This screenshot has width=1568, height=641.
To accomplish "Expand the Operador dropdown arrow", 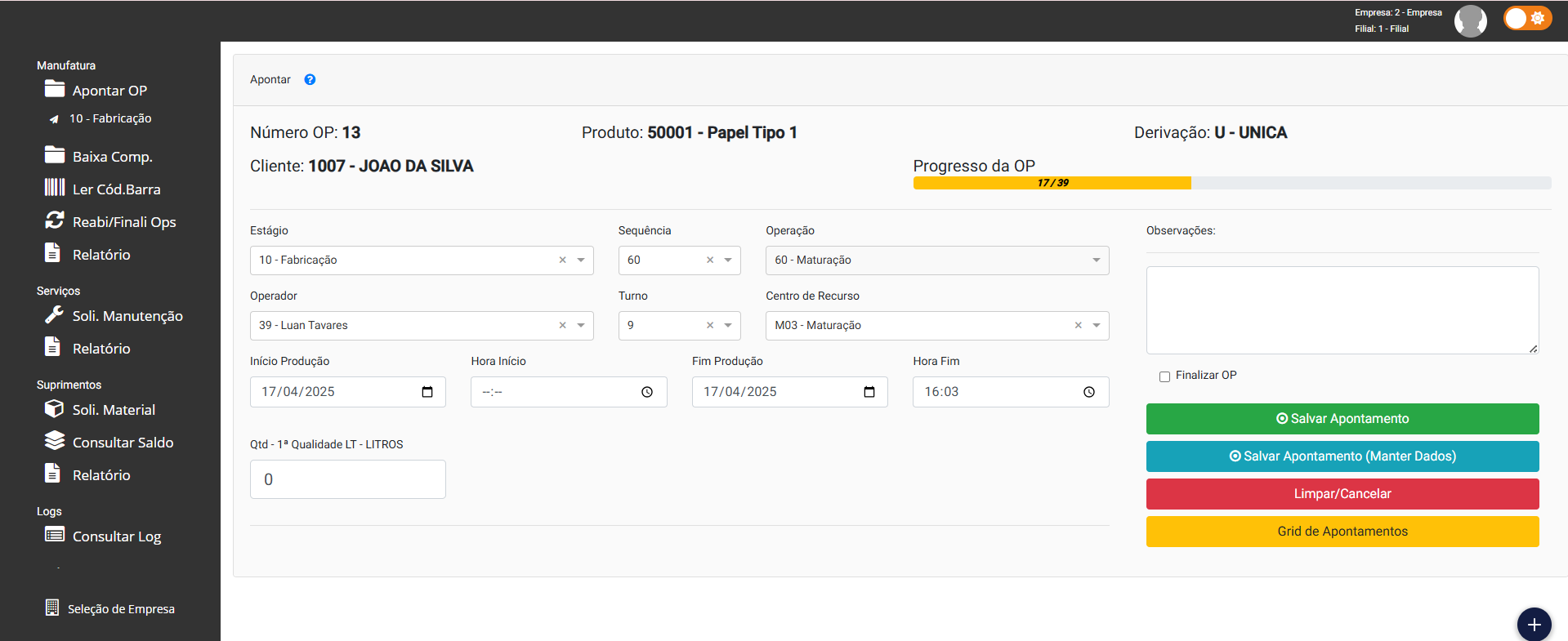I will [x=581, y=325].
